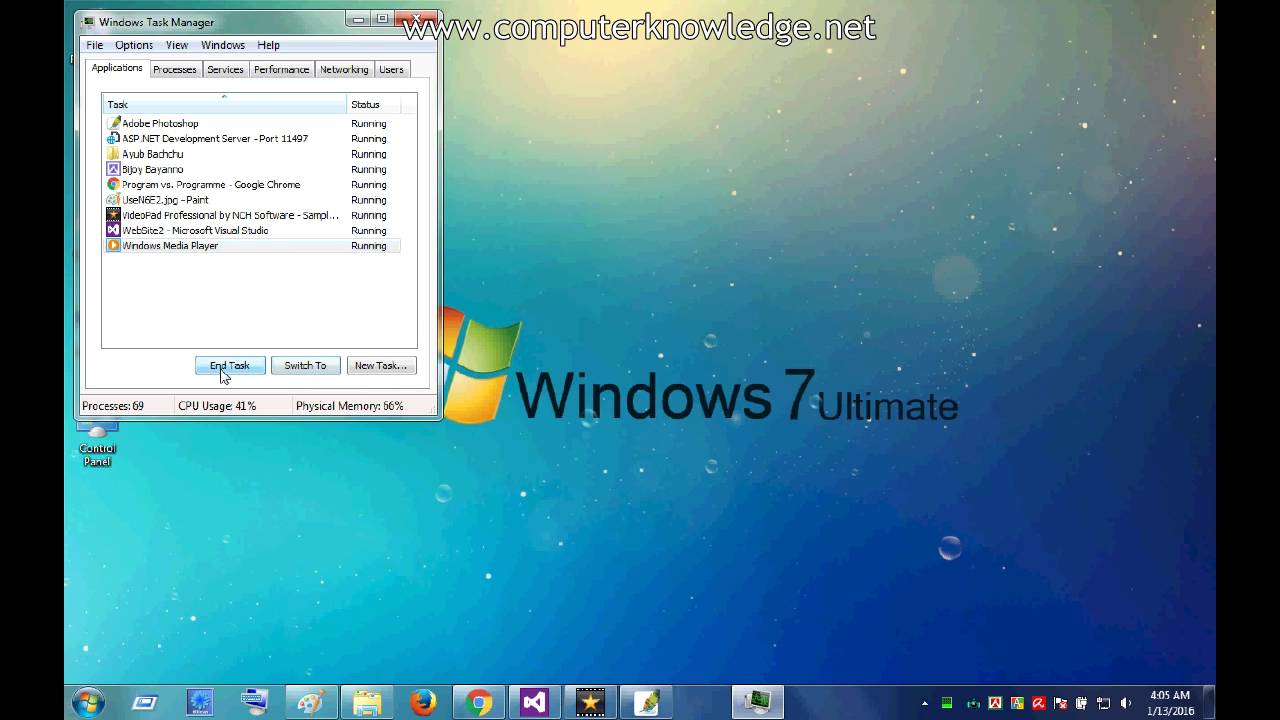The height and width of the screenshot is (720, 1280).
Task: Open the File menu
Action: pyautogui.click(x=94, y=45)
